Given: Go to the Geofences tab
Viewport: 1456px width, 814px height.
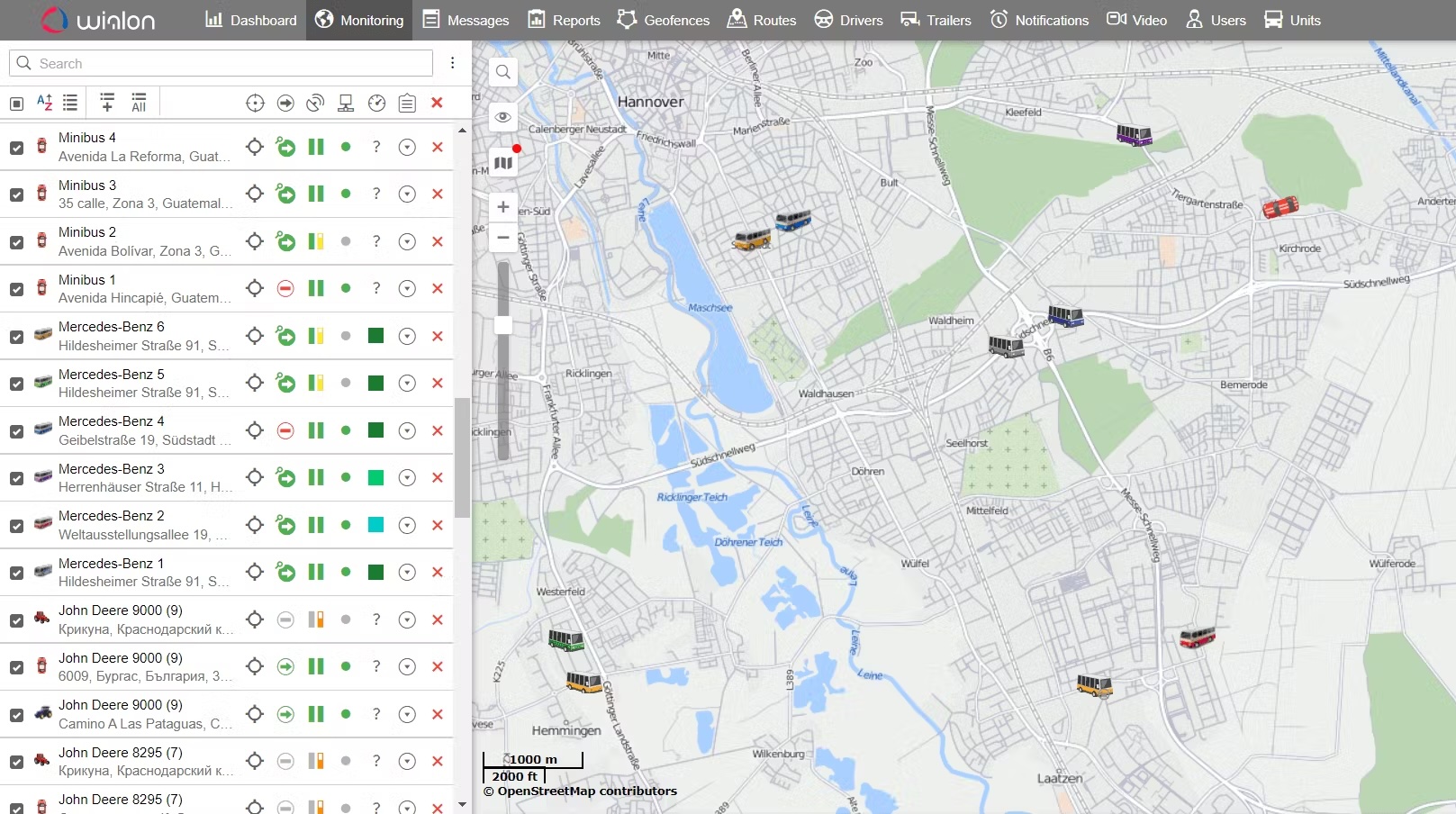Looking at the screenshot, I should [664, 20].
